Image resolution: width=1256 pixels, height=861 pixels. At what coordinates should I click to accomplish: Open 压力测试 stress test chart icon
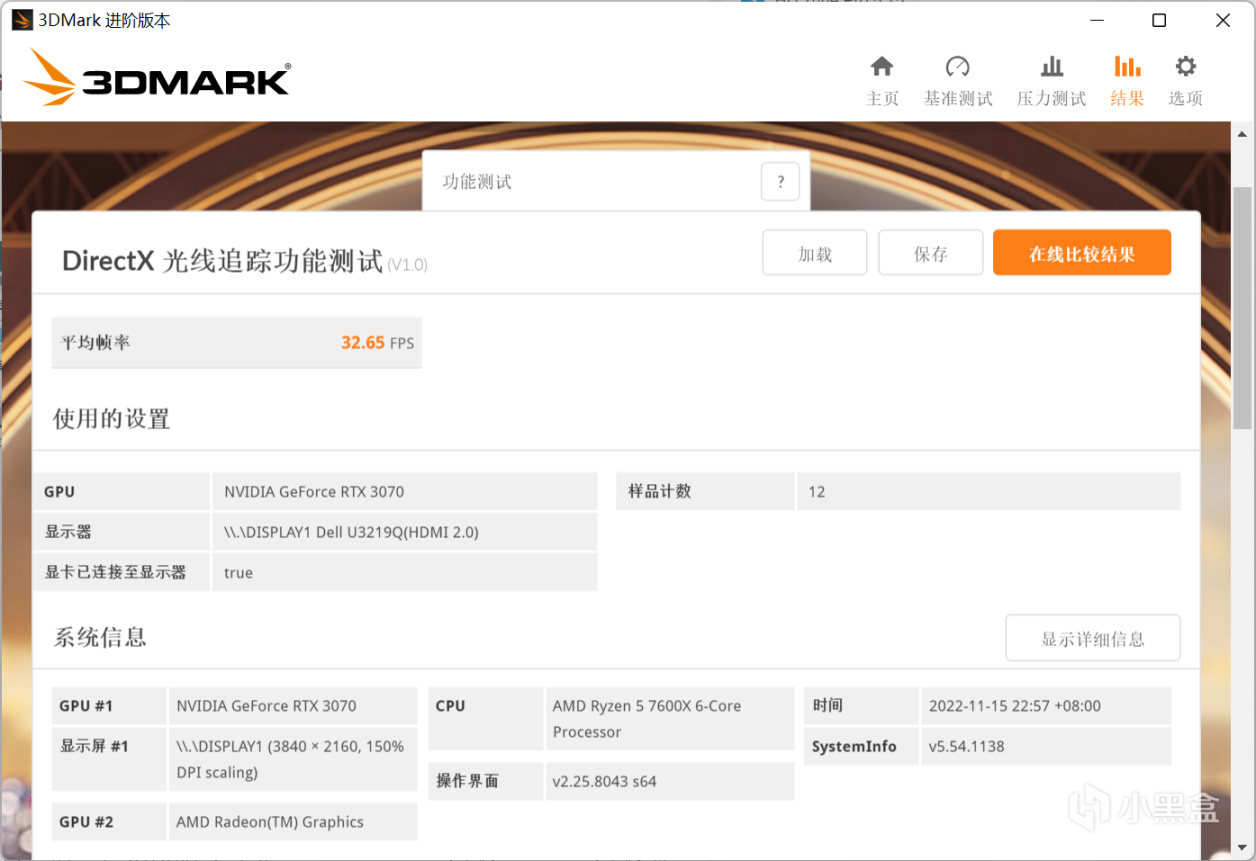pyautogui.click(x=1052, y=67)
